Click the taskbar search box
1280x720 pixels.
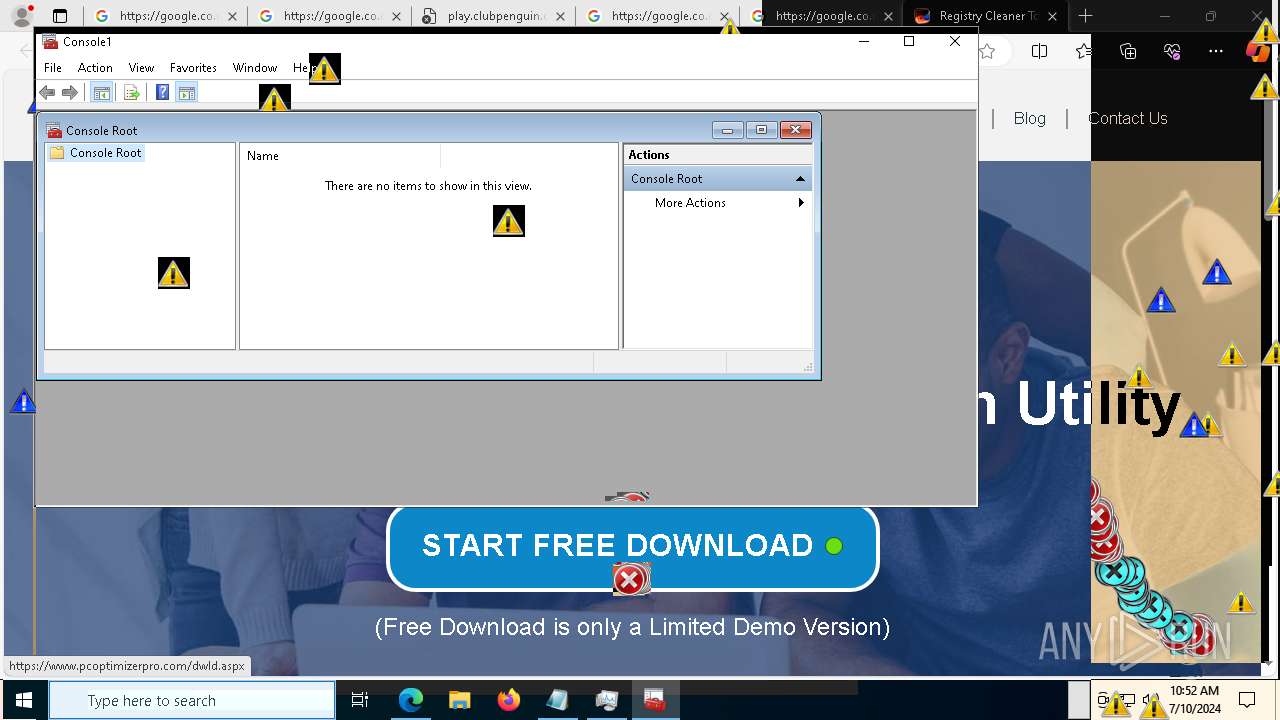[x=192, y=700]
